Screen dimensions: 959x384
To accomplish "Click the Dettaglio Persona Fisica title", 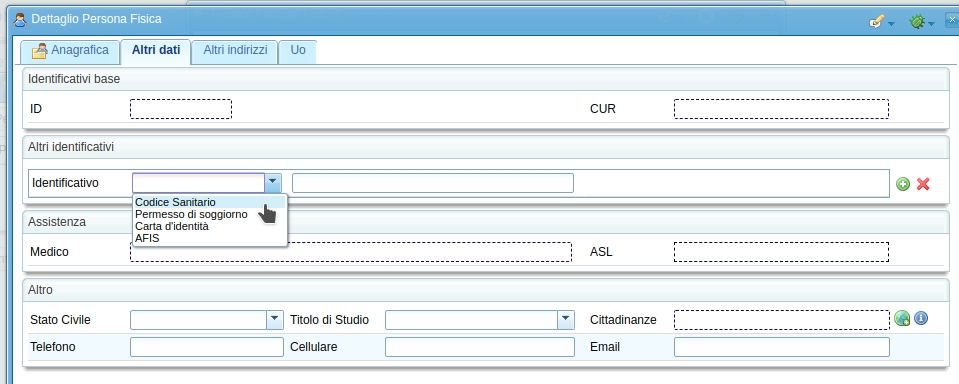I will (x=97, y=19).
